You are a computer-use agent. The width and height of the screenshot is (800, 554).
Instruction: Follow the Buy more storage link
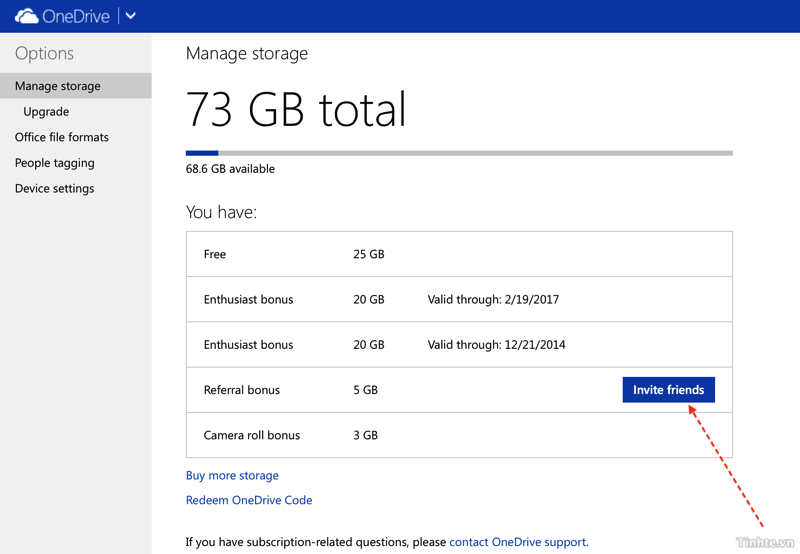[x=232, y=475]
